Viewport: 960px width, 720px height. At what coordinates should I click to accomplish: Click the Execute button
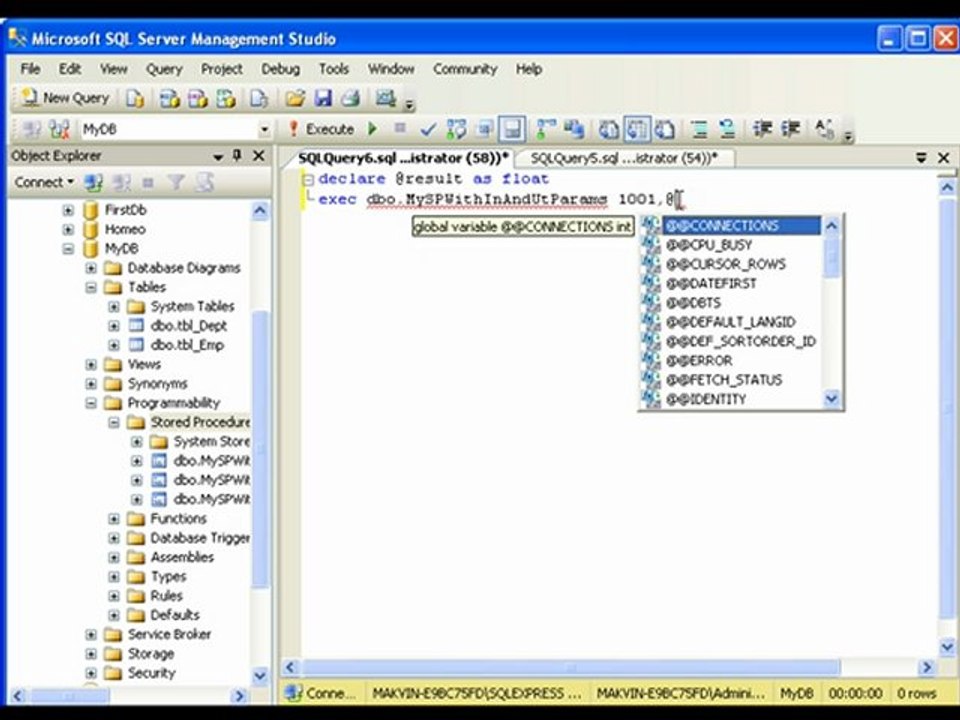(321, 129)
